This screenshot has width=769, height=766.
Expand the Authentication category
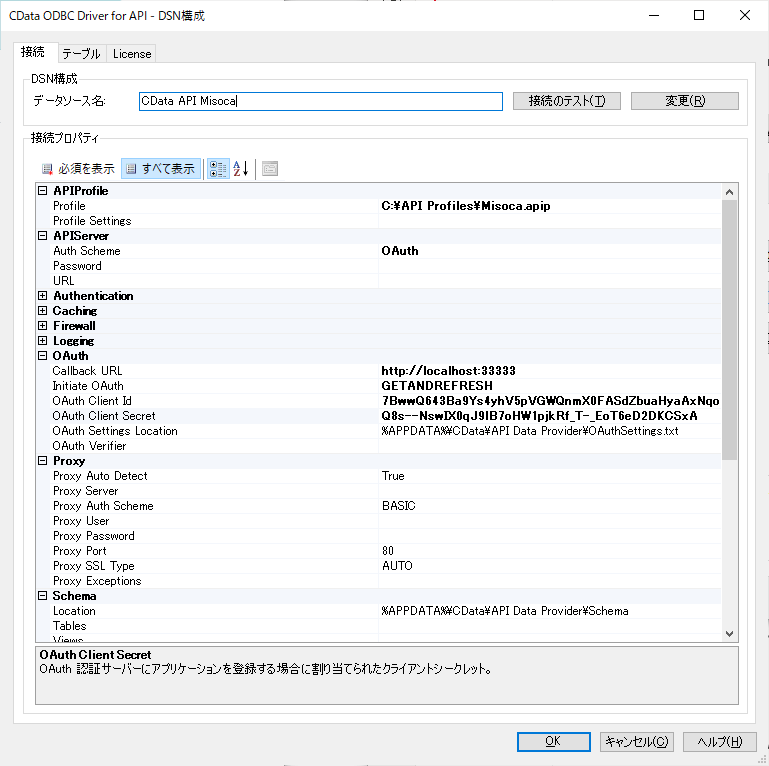coord(43,296)
